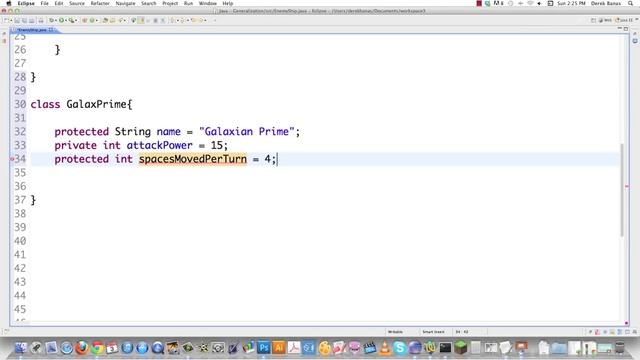Image resolution: width=640 pixels, height=360 pixels.
Task: Launch Illustrator from the dock
Action: click(279, 348)
